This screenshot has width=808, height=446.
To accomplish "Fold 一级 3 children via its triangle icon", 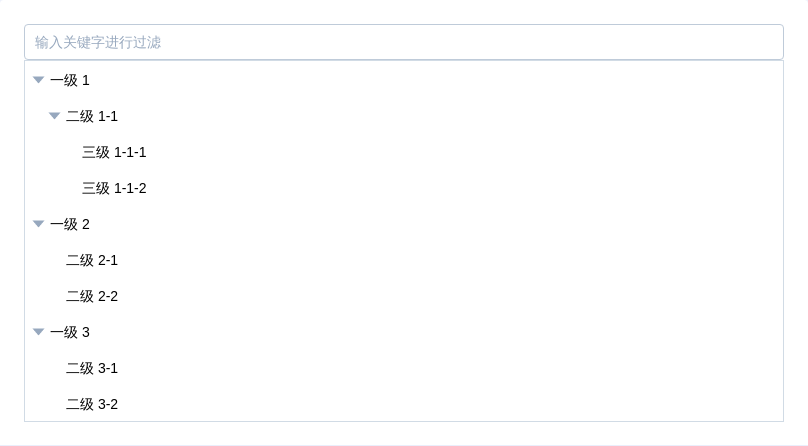I will coord(38,332).
